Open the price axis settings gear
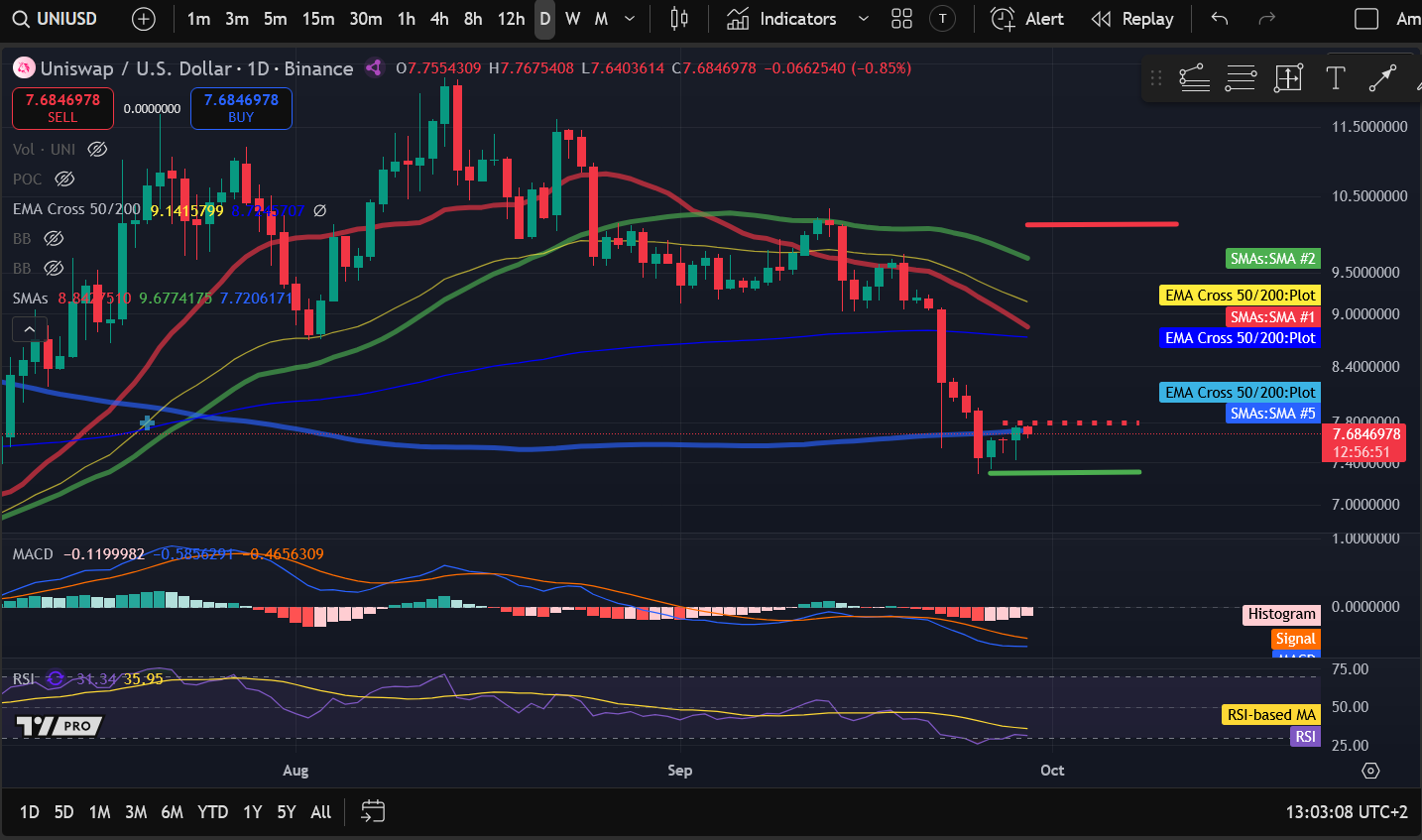The image size is (1422, 840). [1370, 771]
